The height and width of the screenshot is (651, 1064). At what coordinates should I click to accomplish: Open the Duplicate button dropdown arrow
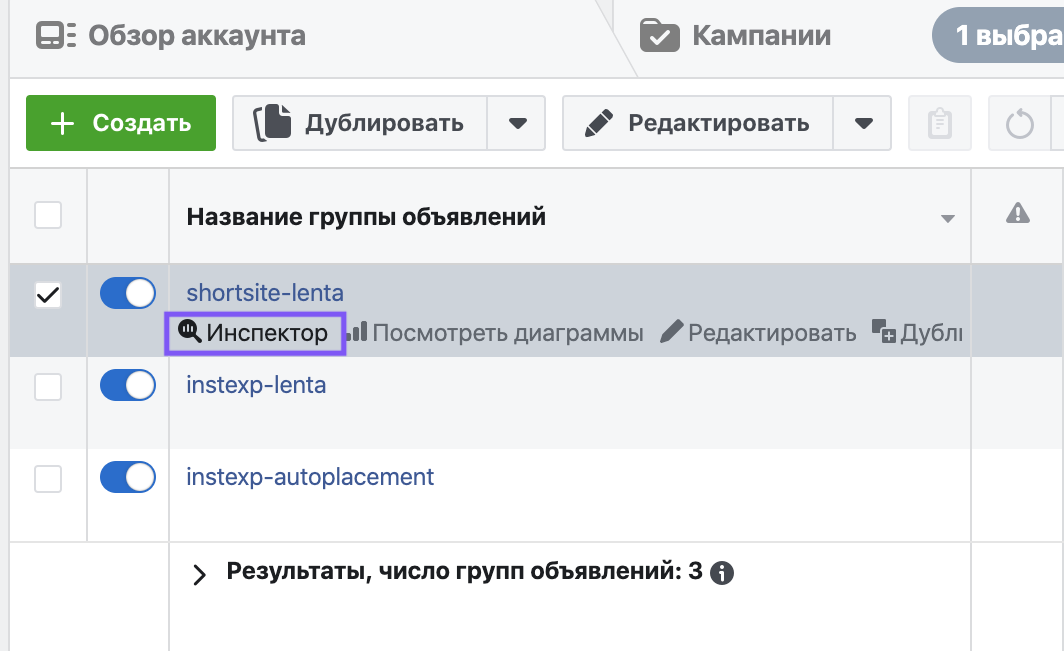point(517,124)
